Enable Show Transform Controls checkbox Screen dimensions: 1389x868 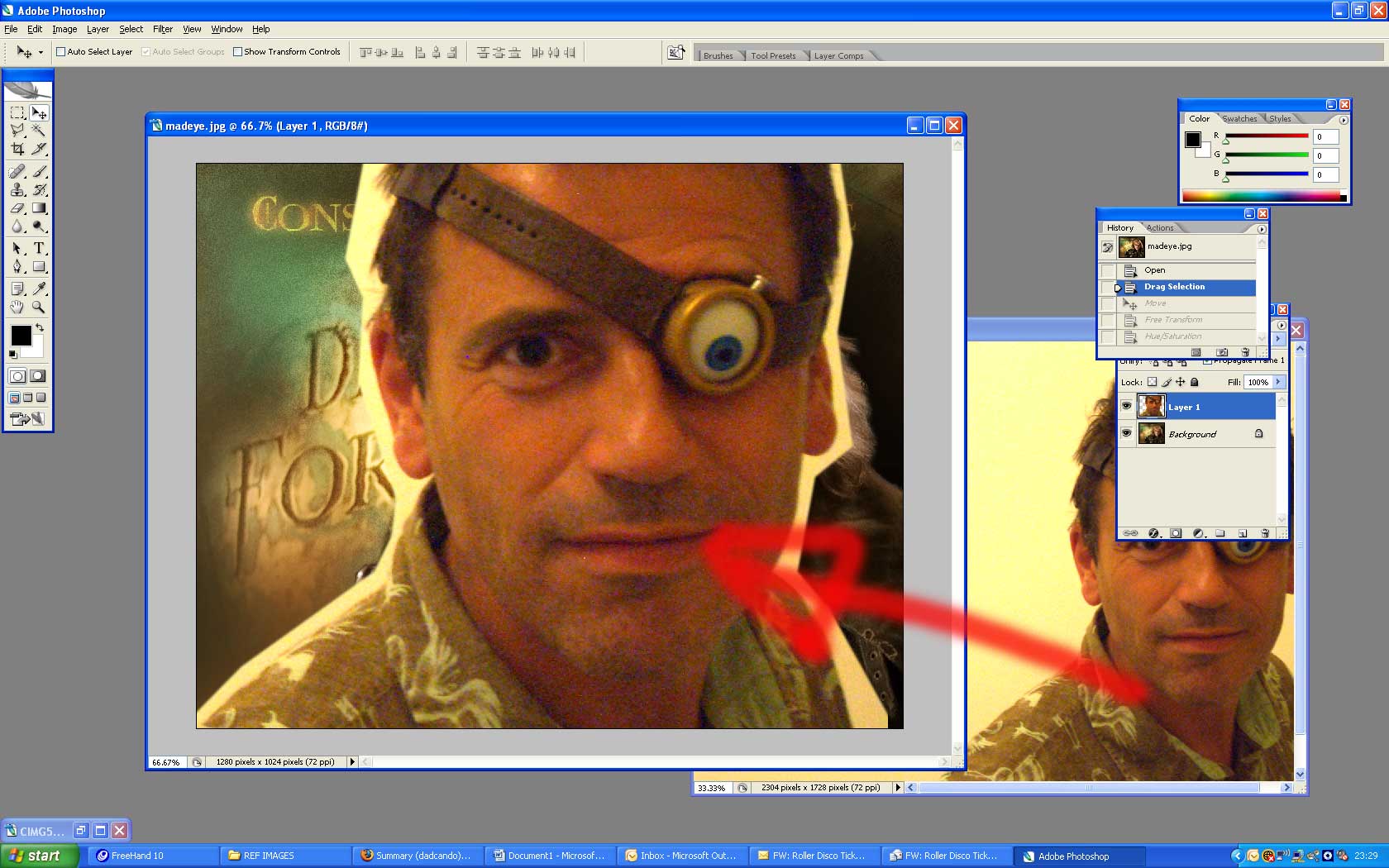237,51
